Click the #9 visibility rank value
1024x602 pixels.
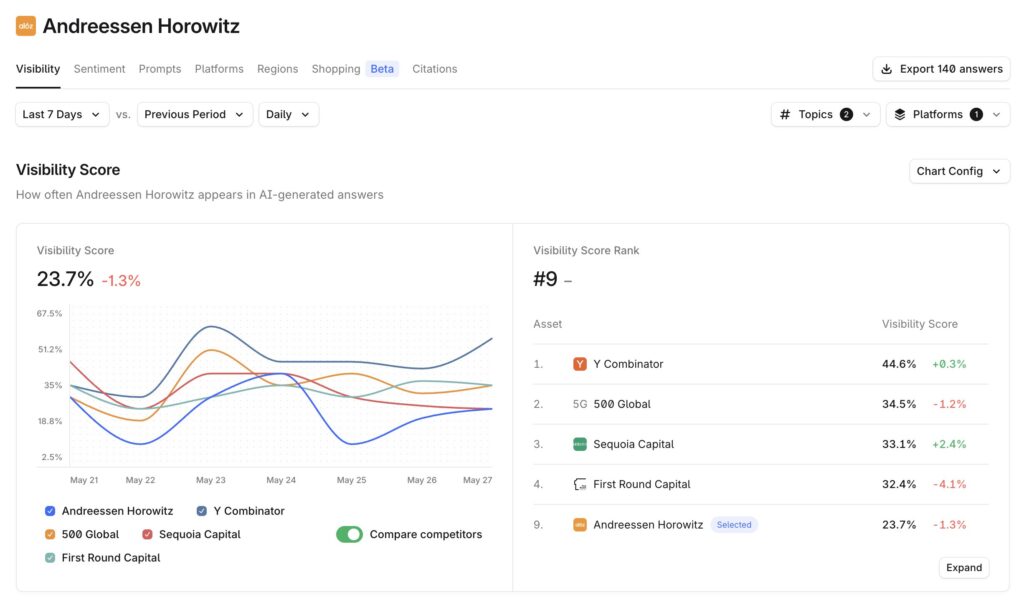[545, 279]
